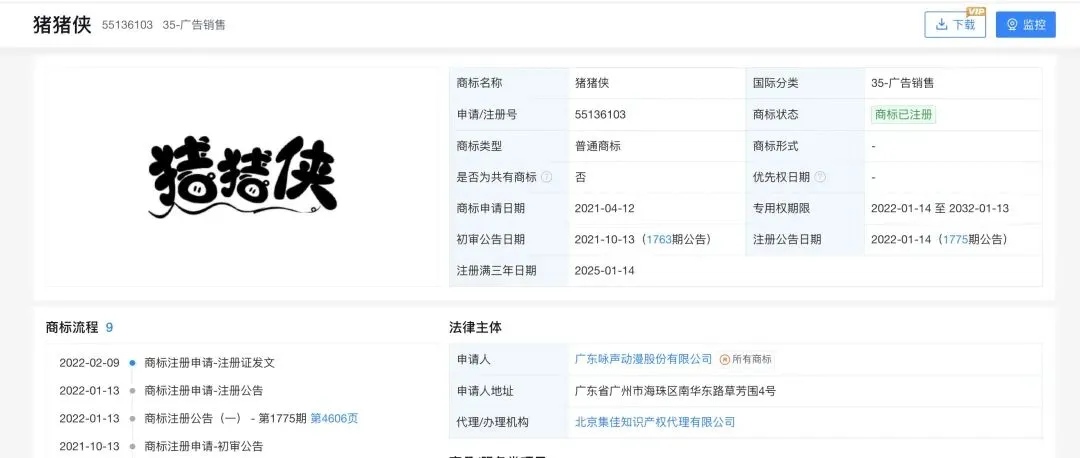Click the 猪猪侠 trademark logo image
Image resolution: width=1080 pixels, height=458 pixels.
coord(242,177)
